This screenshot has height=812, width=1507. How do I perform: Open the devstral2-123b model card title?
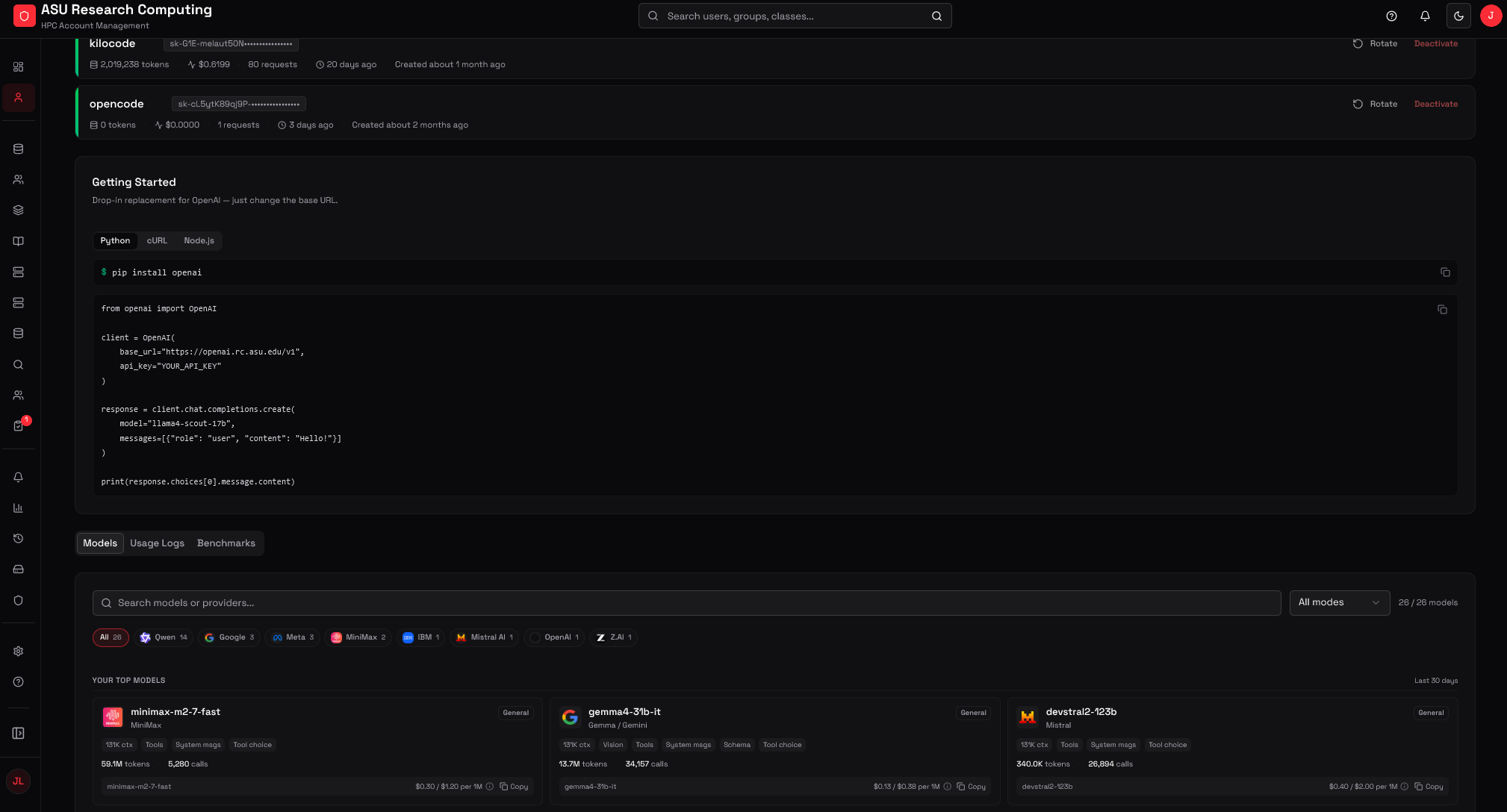(x=1081, y=712)
